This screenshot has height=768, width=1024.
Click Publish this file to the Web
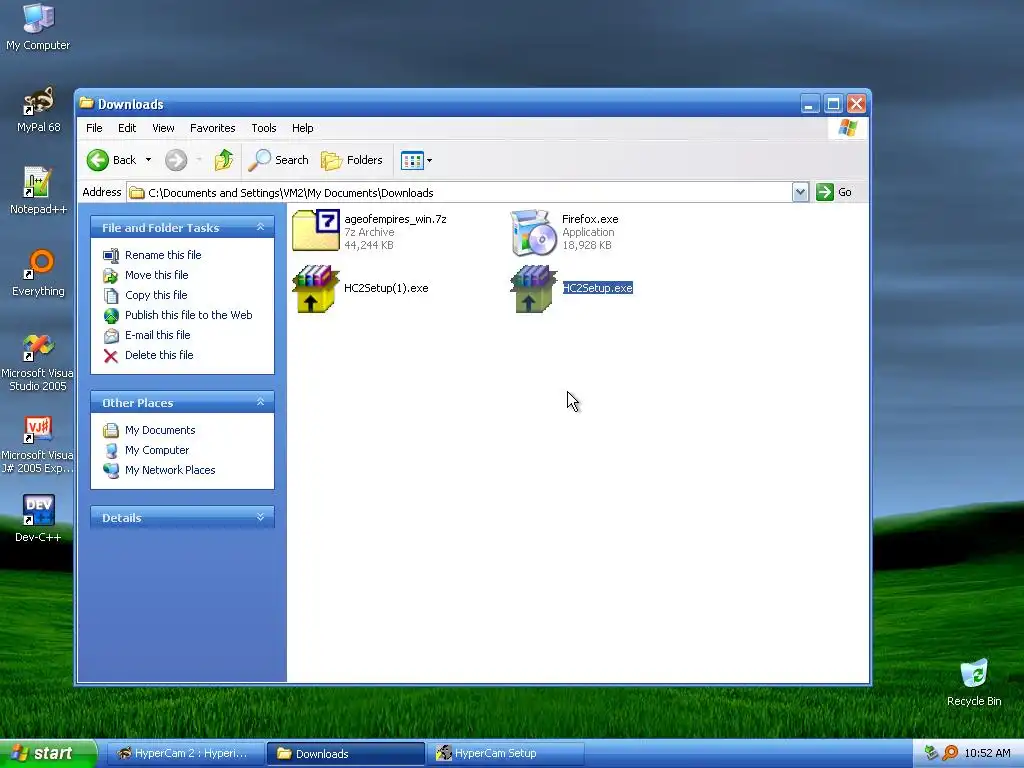point(189,315)
